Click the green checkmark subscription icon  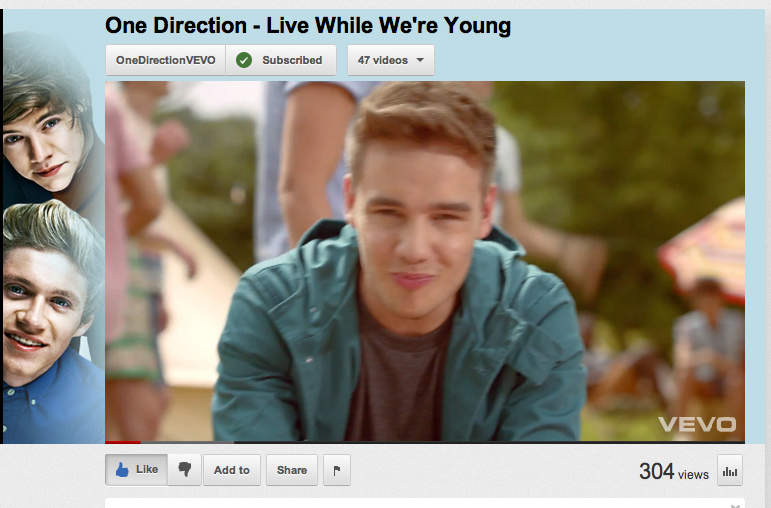[244, 60]
